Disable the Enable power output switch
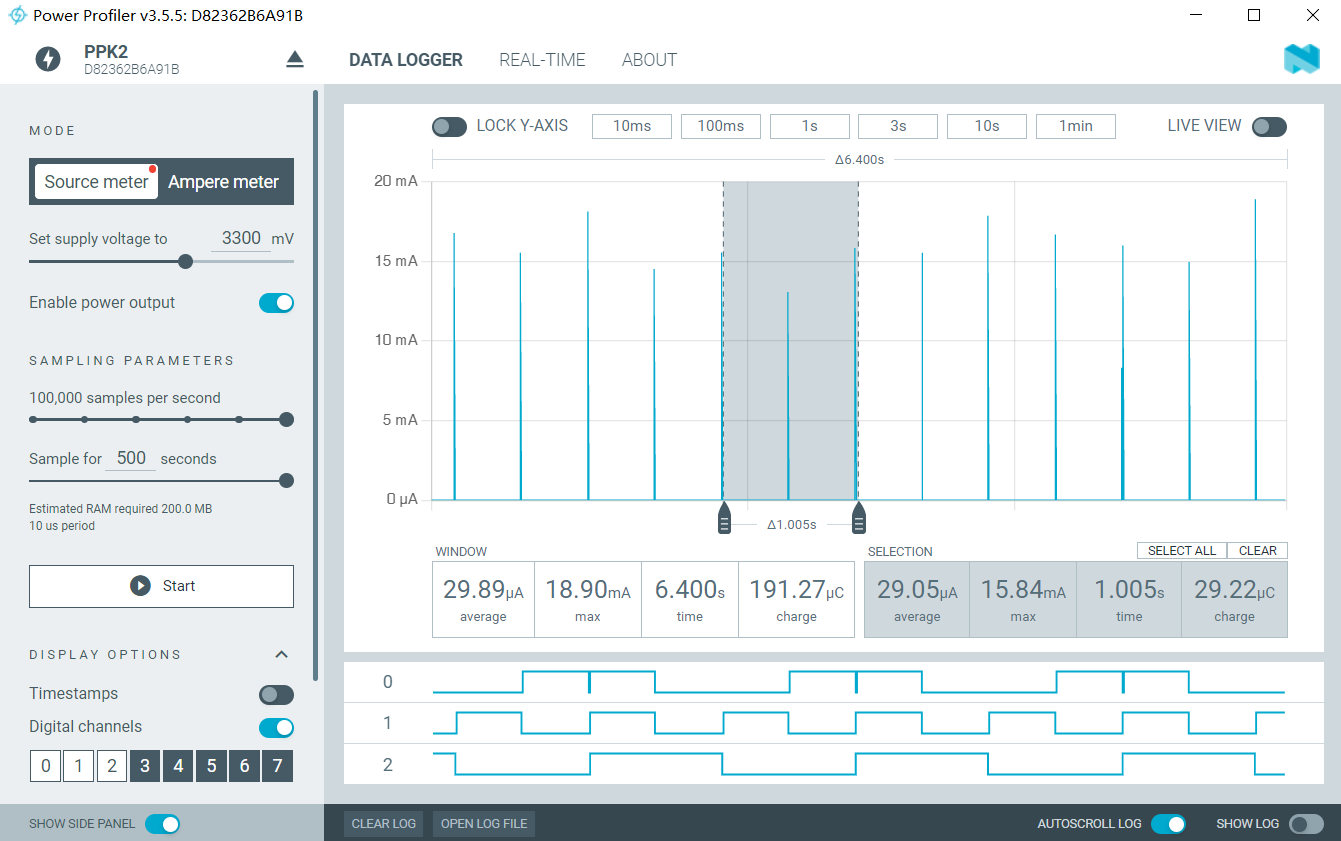1341x841 pixels. [x=276, y=303]
